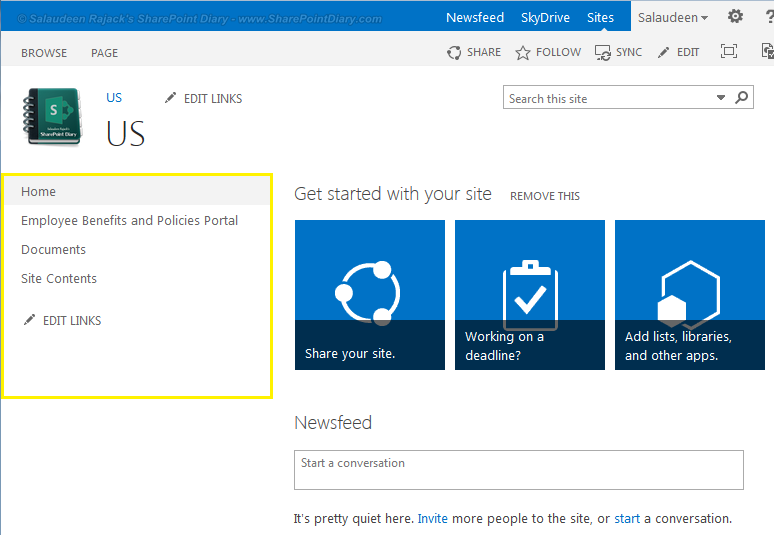The image size is (774, 535).
Task: Click the magnifier search icon
Action: coord(741,97)
